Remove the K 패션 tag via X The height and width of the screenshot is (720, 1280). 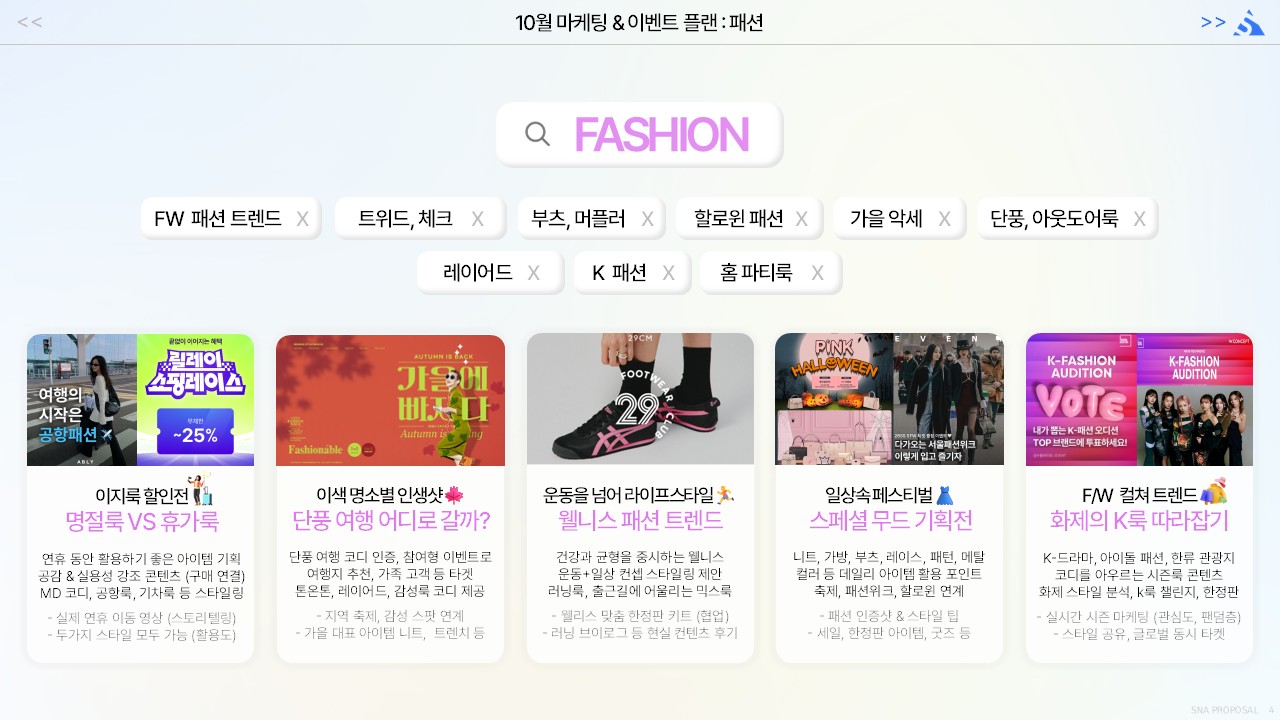pos(668,273)
